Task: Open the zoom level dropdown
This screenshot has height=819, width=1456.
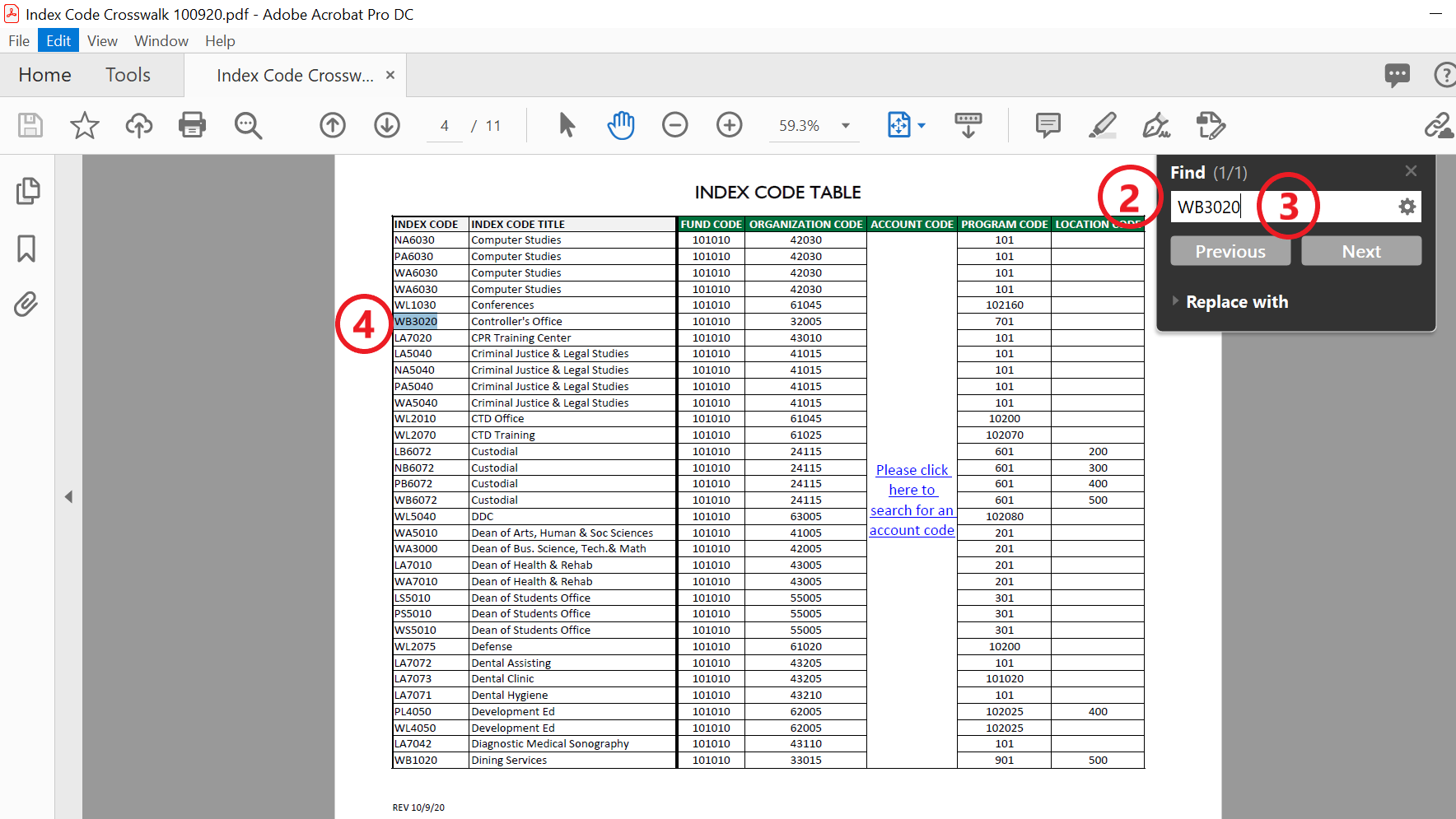Action: point(846,126)
